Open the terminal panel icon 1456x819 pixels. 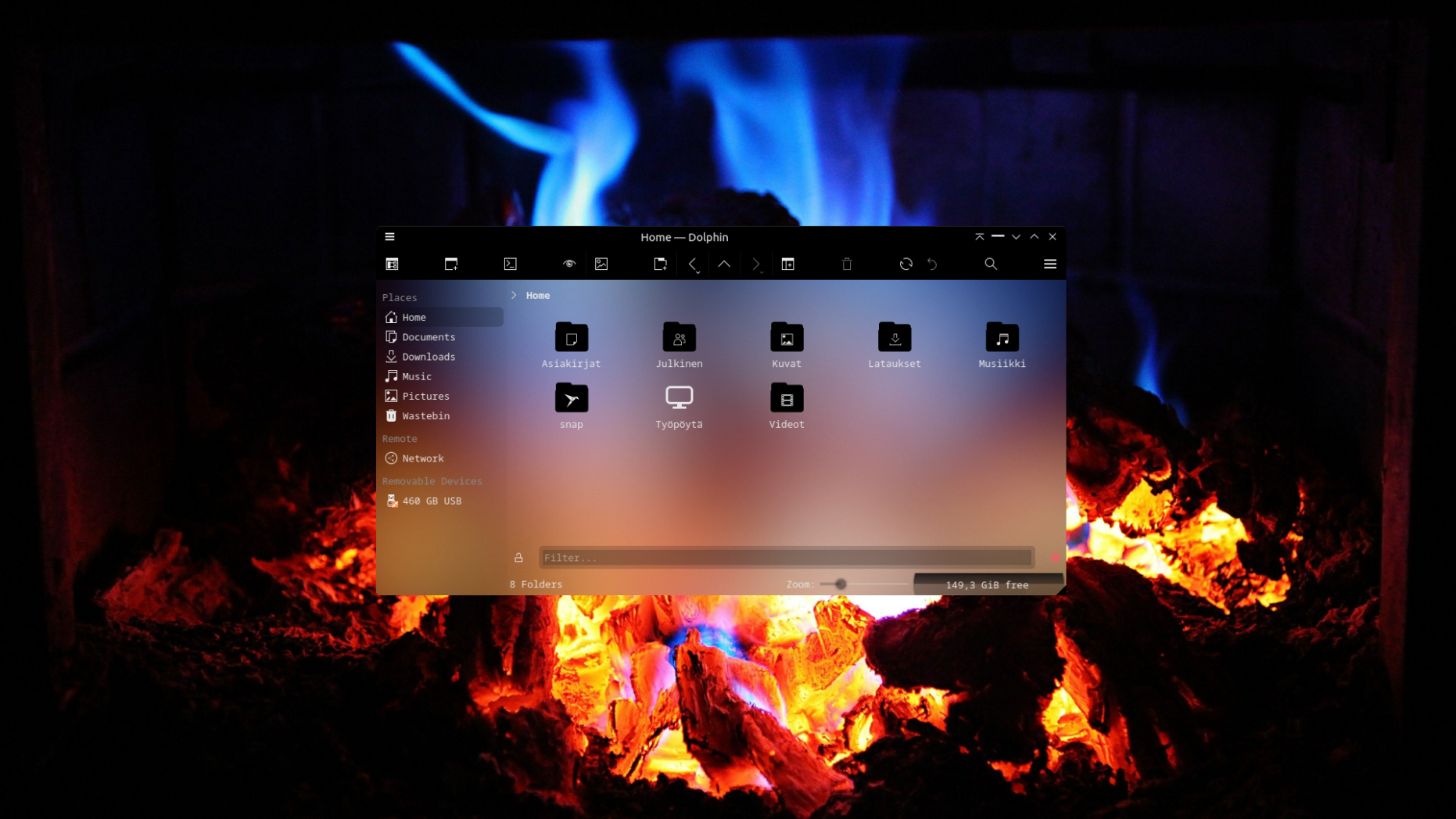pos(511,264)
